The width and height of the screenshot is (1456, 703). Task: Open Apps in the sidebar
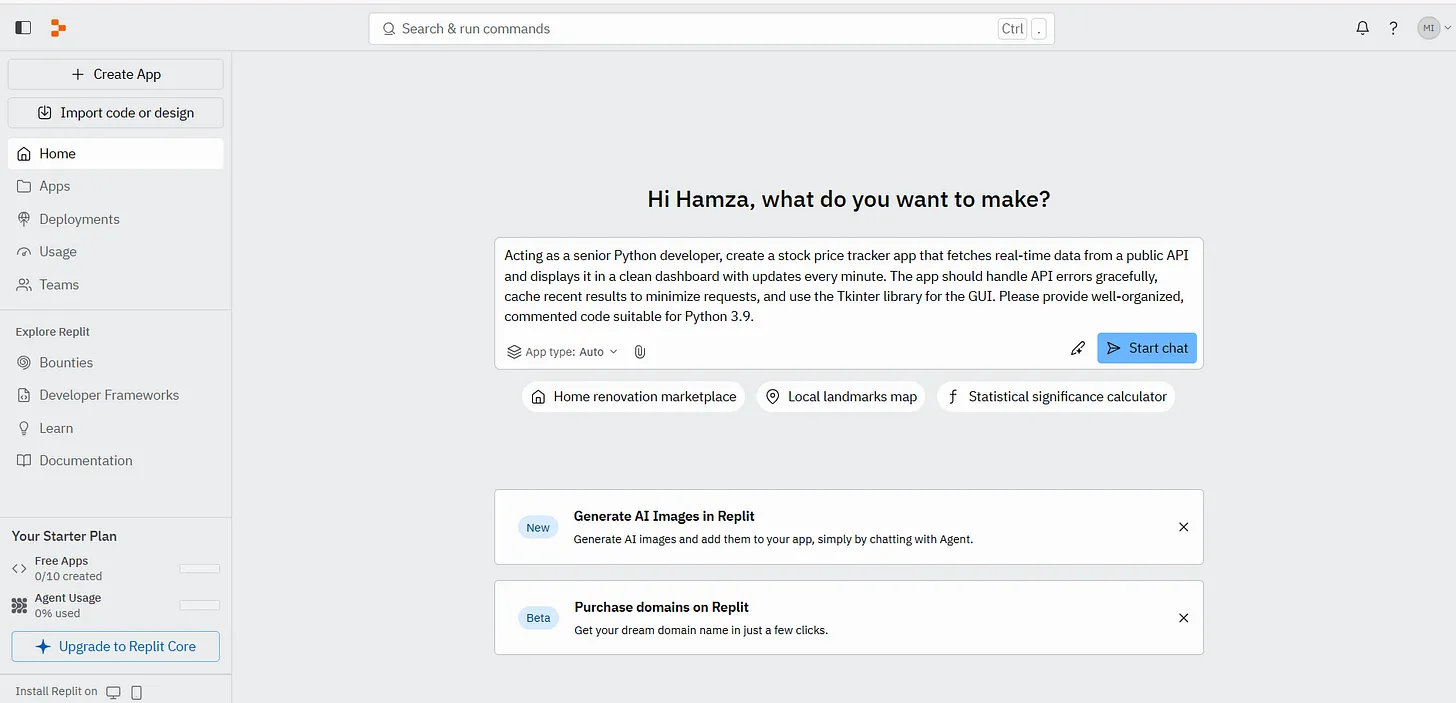(x=55, y=186)
